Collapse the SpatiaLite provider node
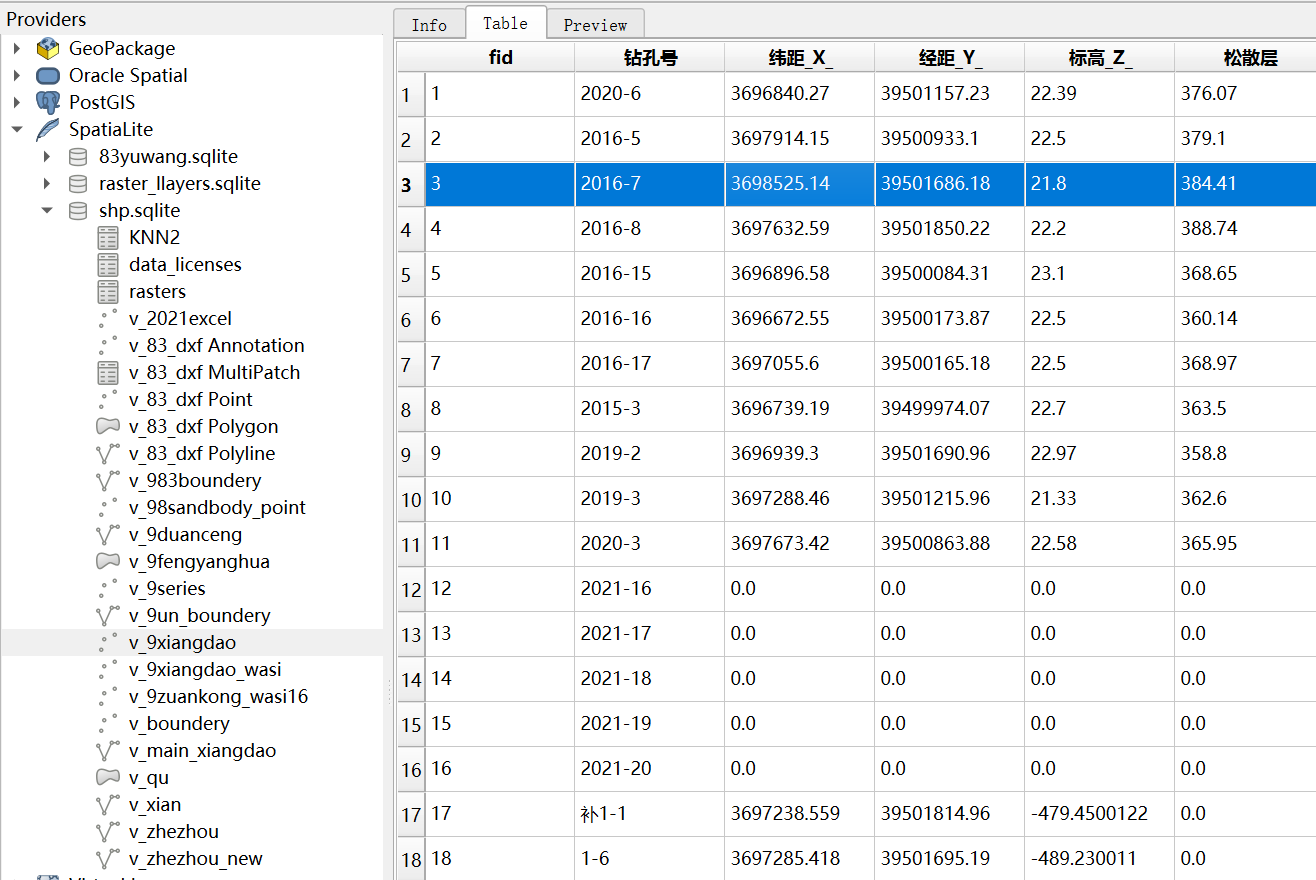Screen dimensions: 1316x880 (x=17, y=130)
